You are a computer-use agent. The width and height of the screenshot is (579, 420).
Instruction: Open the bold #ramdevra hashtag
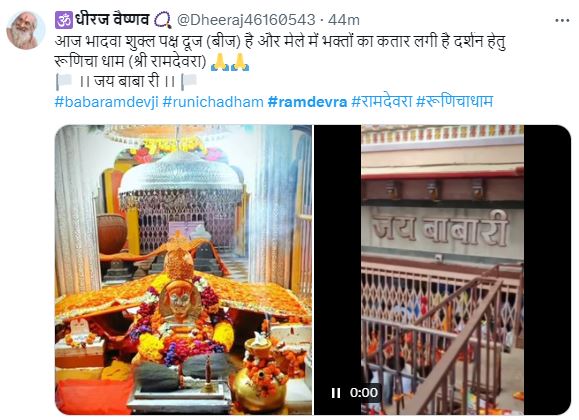(307, 102)
